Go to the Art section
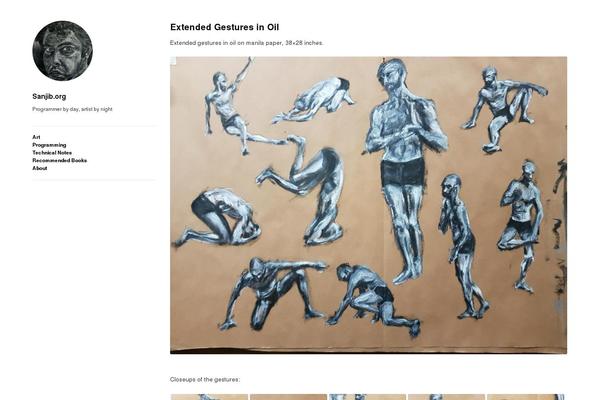Viewport: 600px width, 400px height. coord(36,137)
